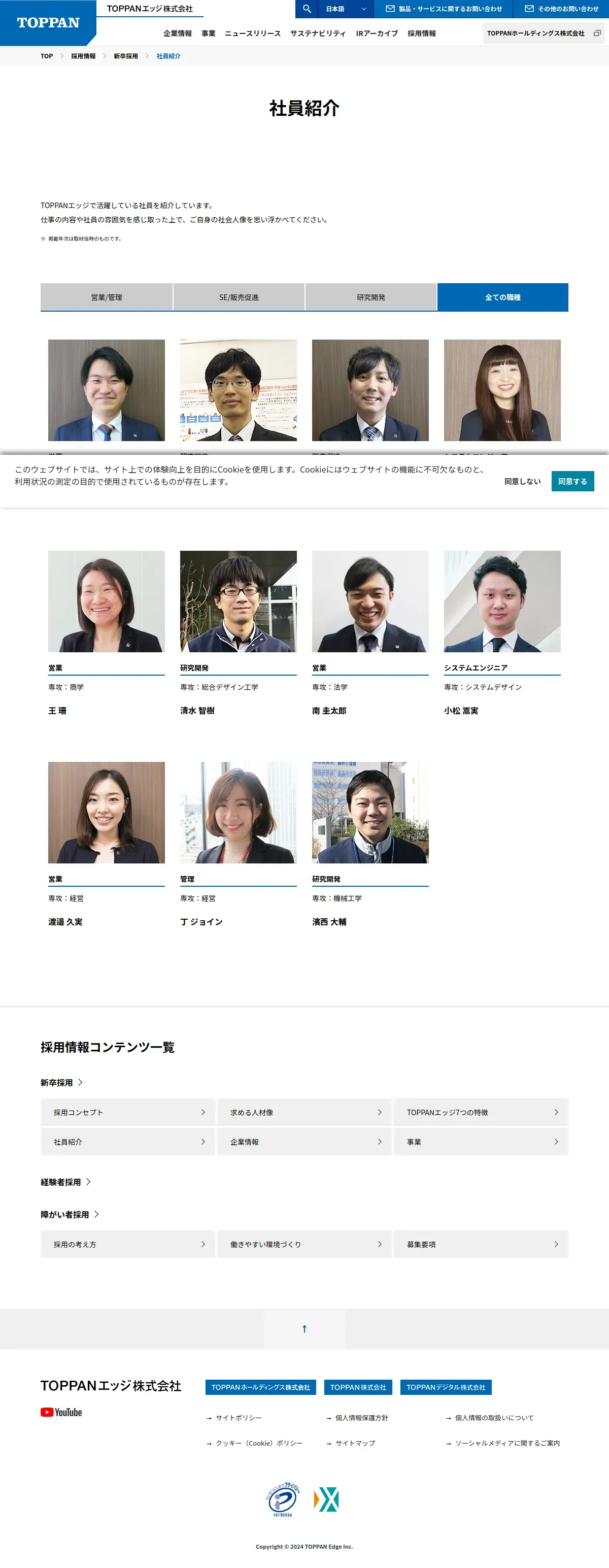Click the Privacy Mark badge
Viewport: 609px width, 1568px height.
[283, 1499]
